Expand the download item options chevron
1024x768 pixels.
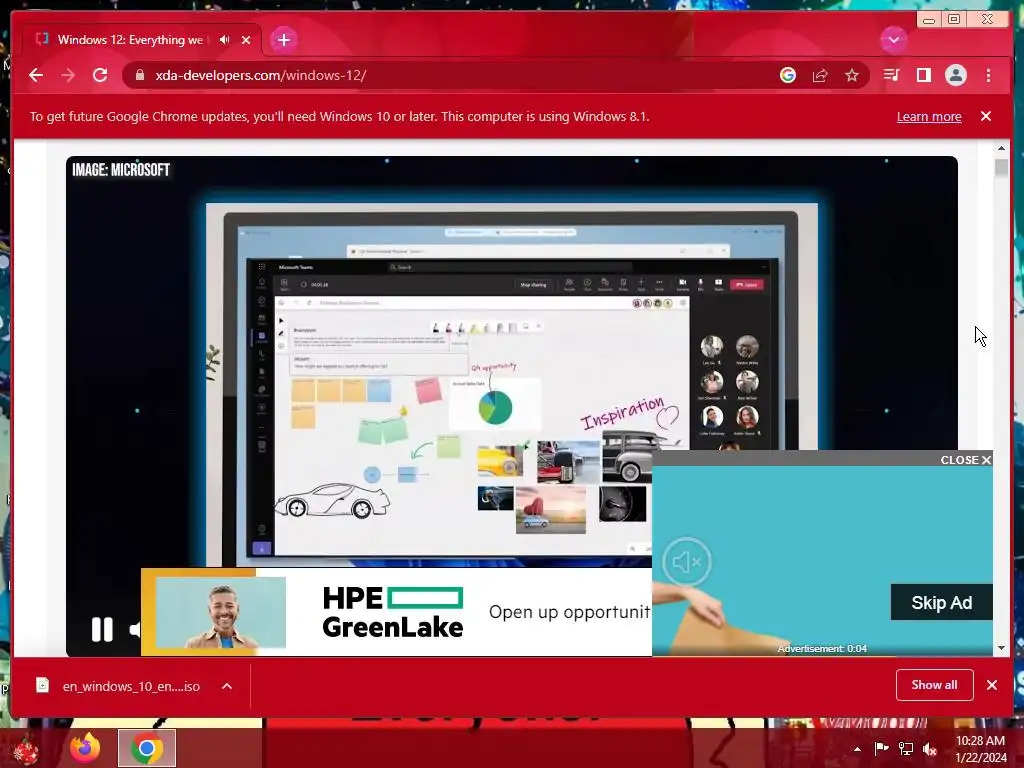point(227,686)
